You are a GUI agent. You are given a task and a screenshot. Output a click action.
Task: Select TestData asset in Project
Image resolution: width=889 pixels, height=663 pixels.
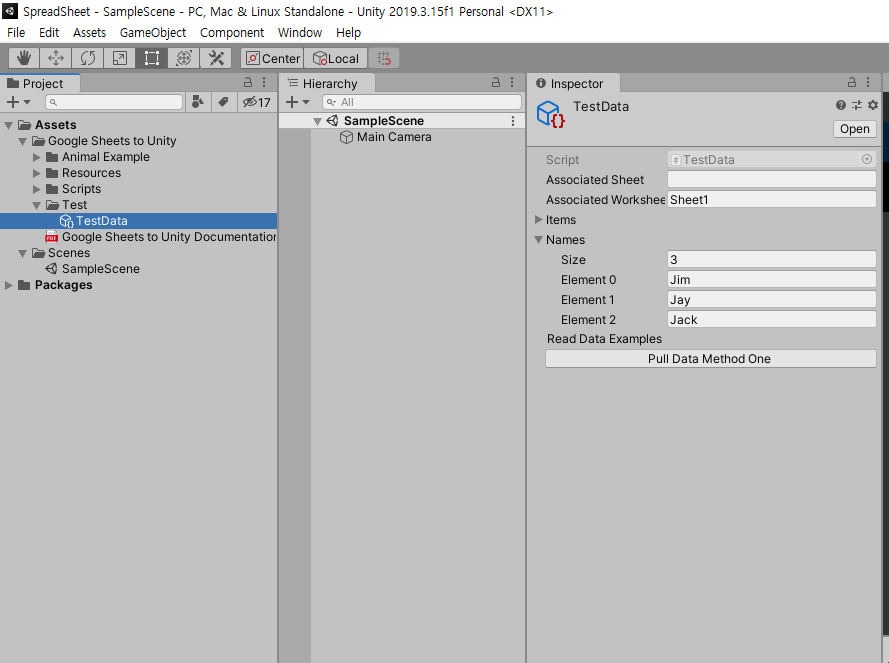pyautogui.click(x=138, y=221)
